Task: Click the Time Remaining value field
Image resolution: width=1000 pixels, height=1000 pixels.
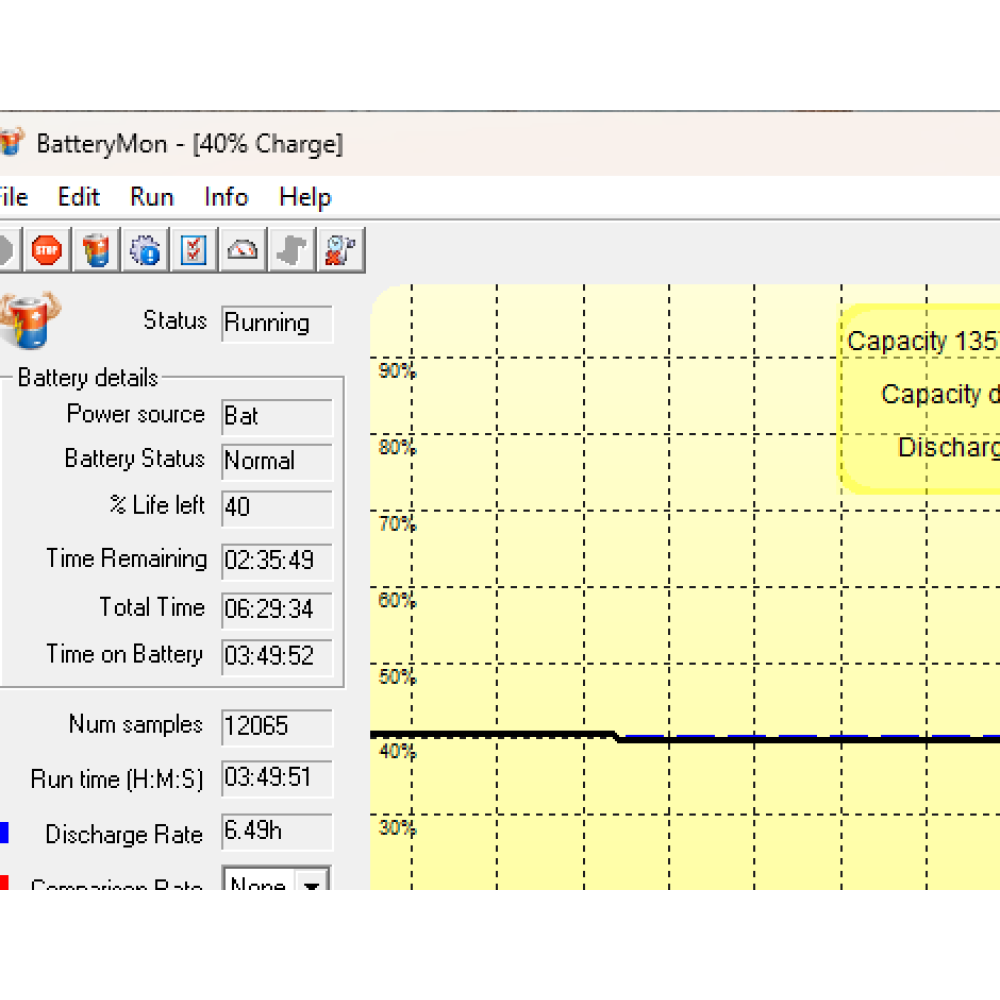Action: [x=276, y=560]
